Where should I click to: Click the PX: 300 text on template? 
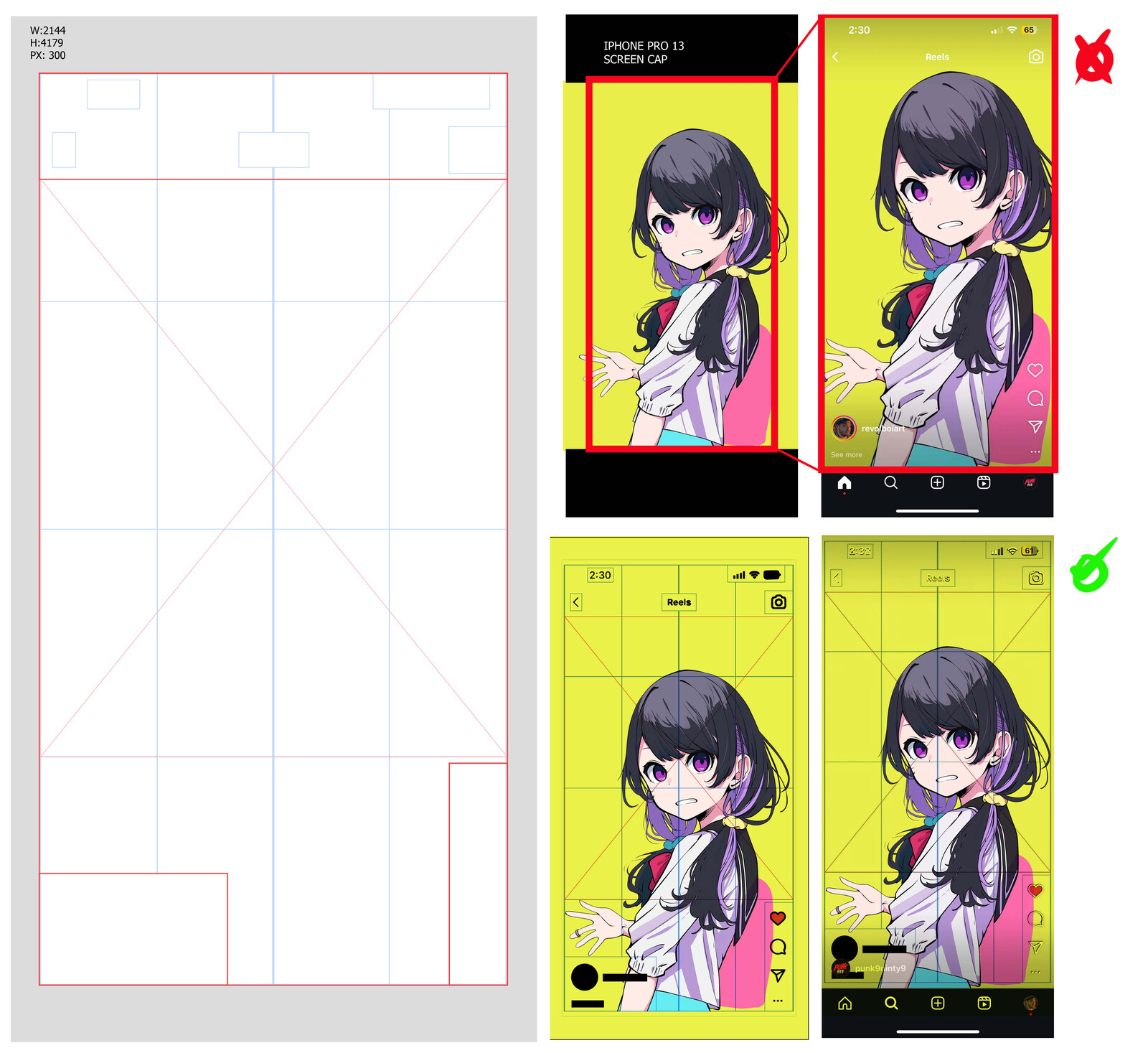click(47, 55)
